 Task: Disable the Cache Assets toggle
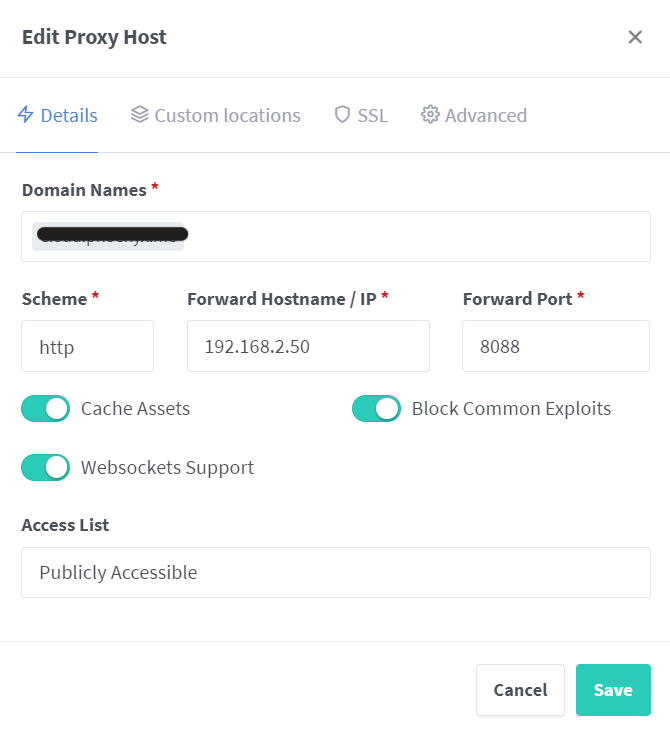click(45, 408)
